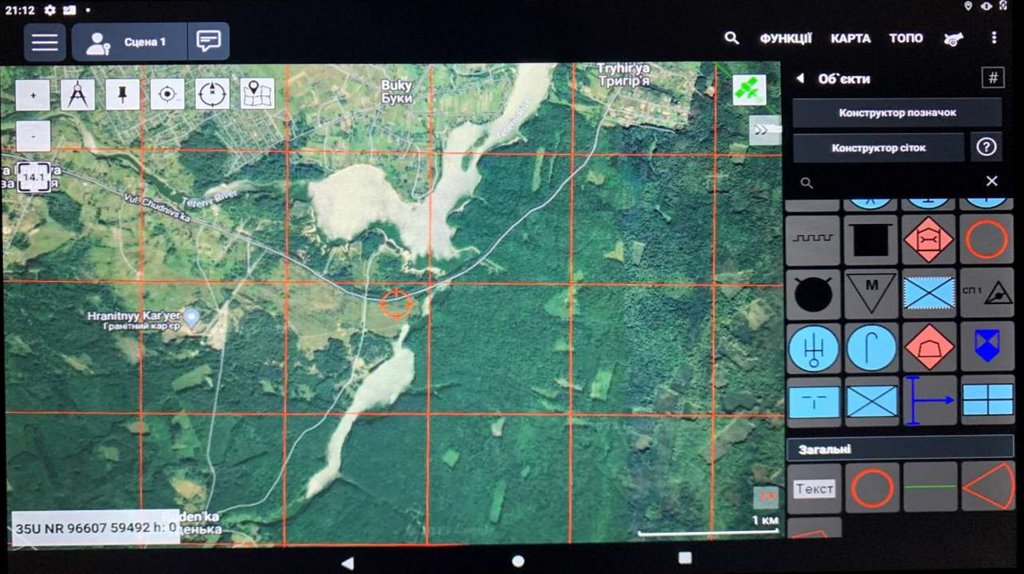Select the blue arrow boundary symbol
Viewport: 1024px width, 574px height.
(x=929, y=402)
